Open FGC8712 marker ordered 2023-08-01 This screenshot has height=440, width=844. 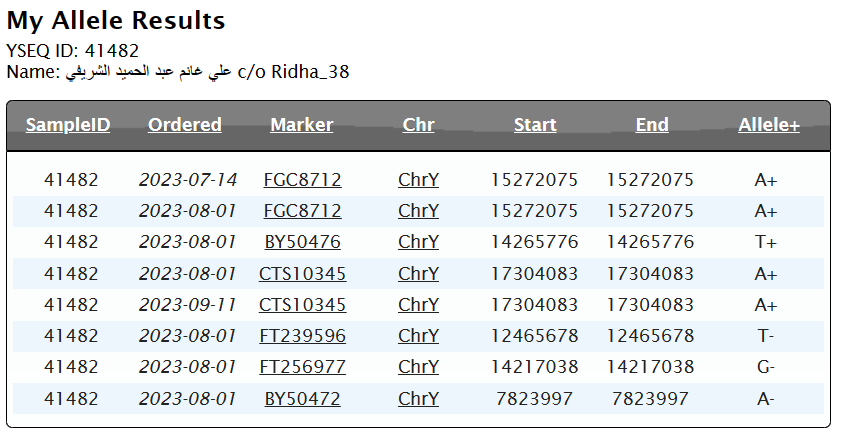pyautogui.click(x=302, y=211)
